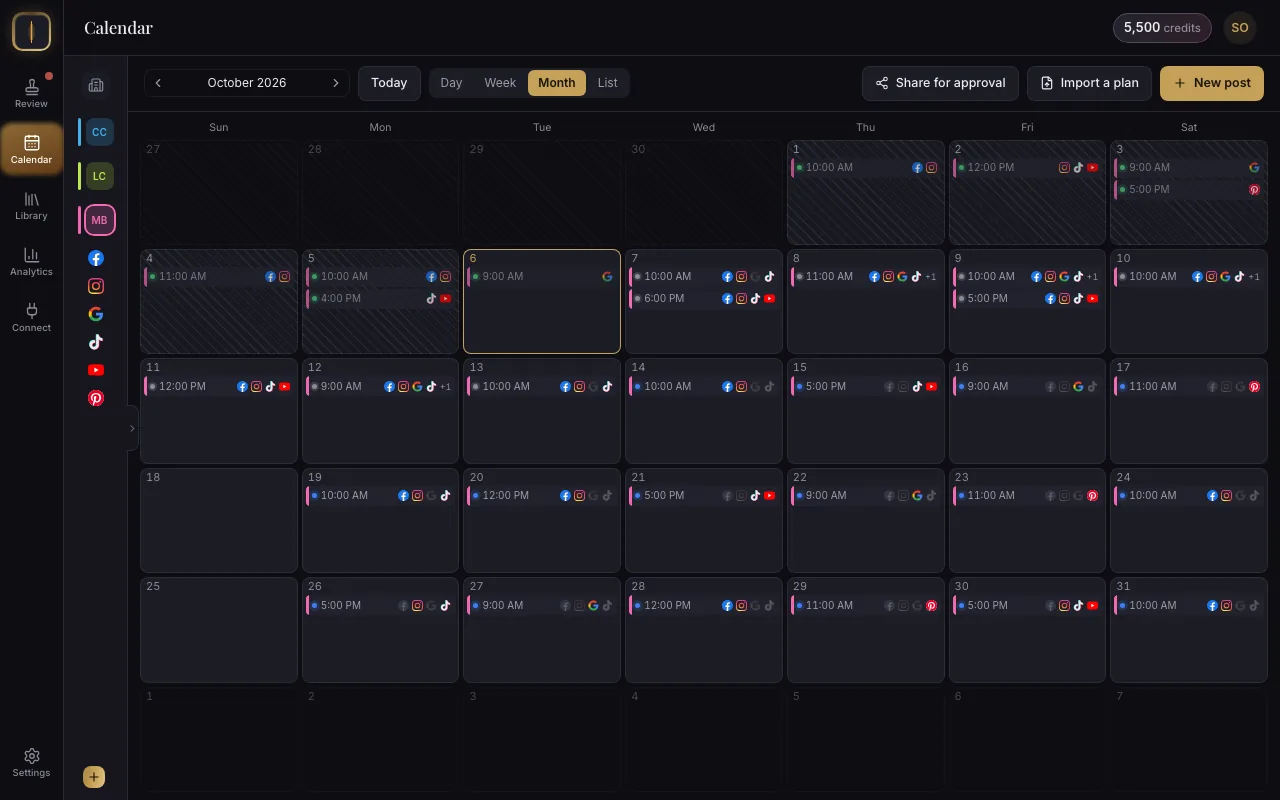This screenshot has width=1280, height=800.
Task: Click Google icon on October 27 post
Action: 593,606
